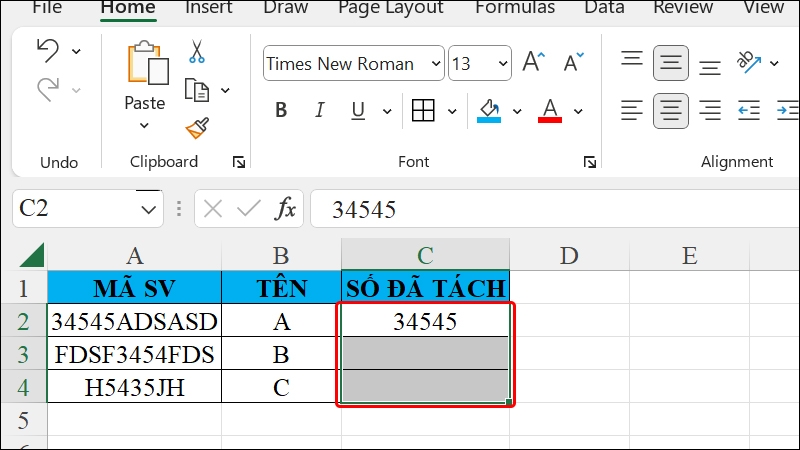
Task: Toggle Italic formatting
Action: (x=319, y=110)
